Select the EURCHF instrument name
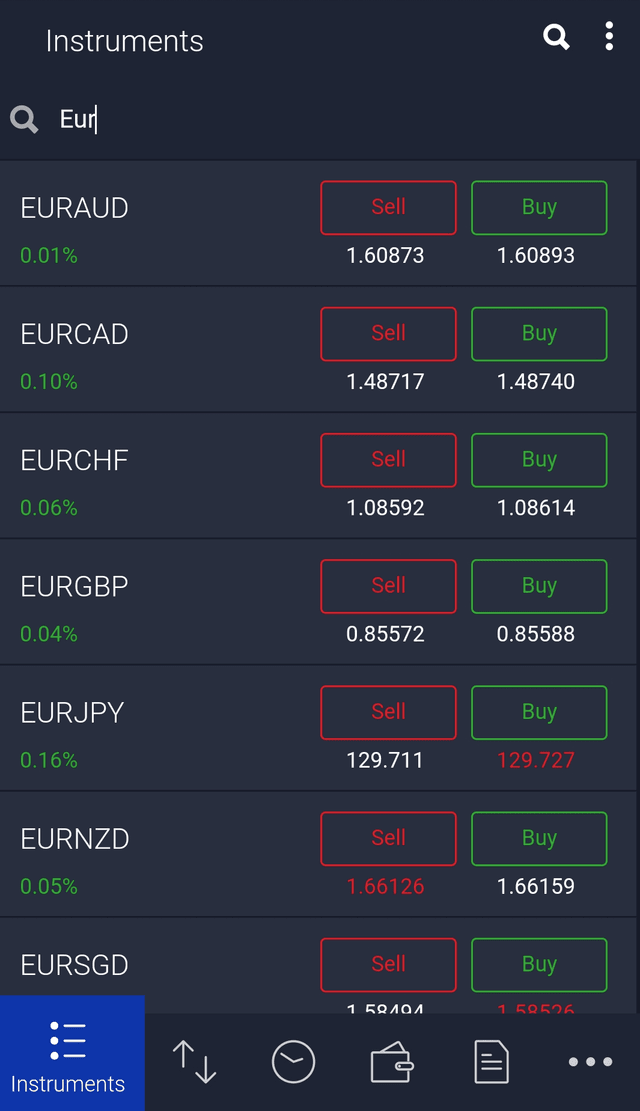The height and width of the screenshot is (1111, 640). (73, 459)
